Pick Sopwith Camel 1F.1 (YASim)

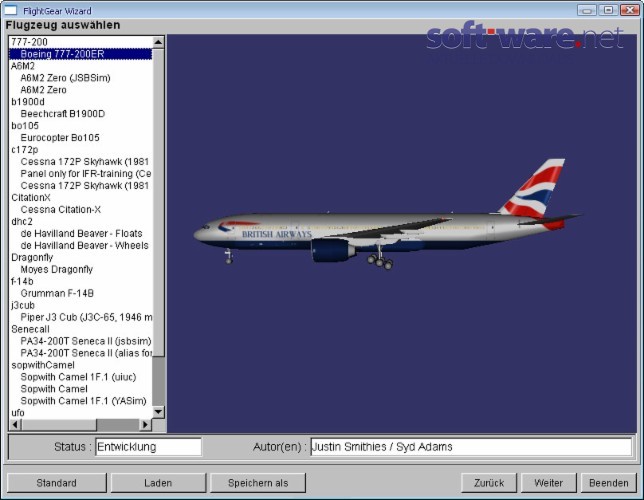[x=80, y=401]
